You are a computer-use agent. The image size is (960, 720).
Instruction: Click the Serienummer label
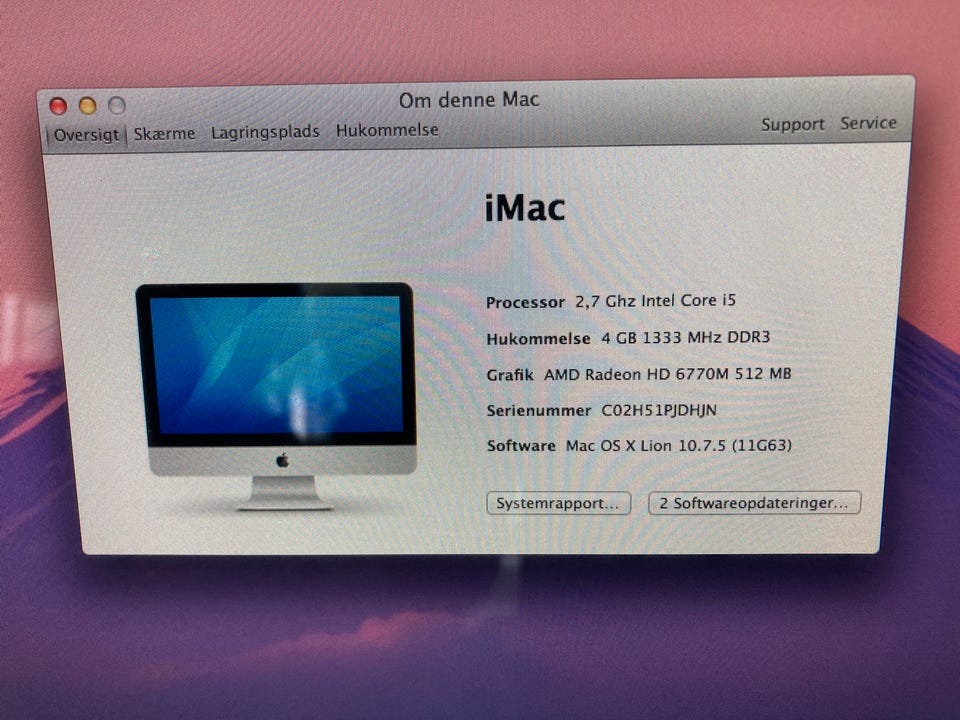point(539,411)
